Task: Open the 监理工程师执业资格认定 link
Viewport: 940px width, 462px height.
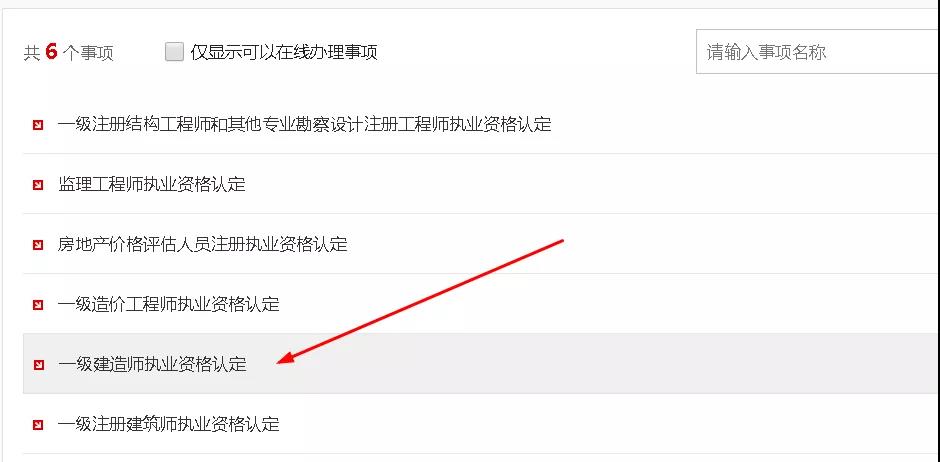Action: [x=152, y=184]
